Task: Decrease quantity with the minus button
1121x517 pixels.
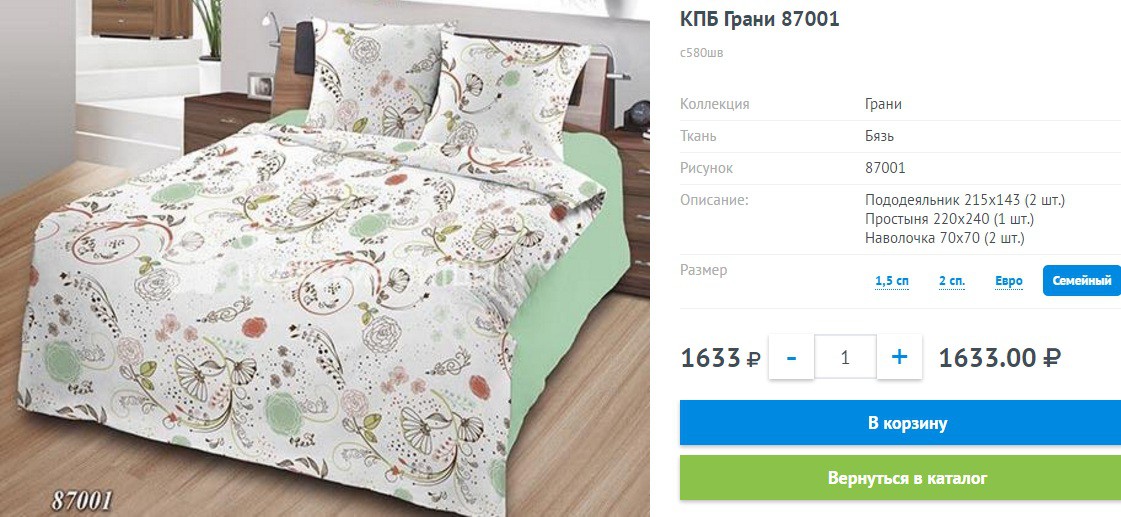Action: click(791, 356)
